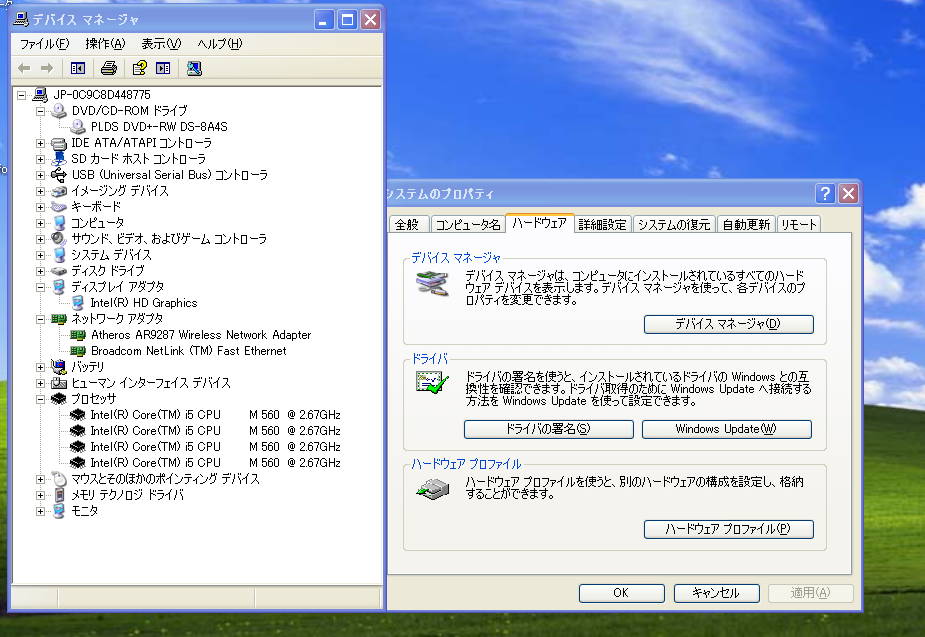Switch to the コンピュータ名 tab
The image size is (925, 637).
pyautogui.click(x=468, y=225)
